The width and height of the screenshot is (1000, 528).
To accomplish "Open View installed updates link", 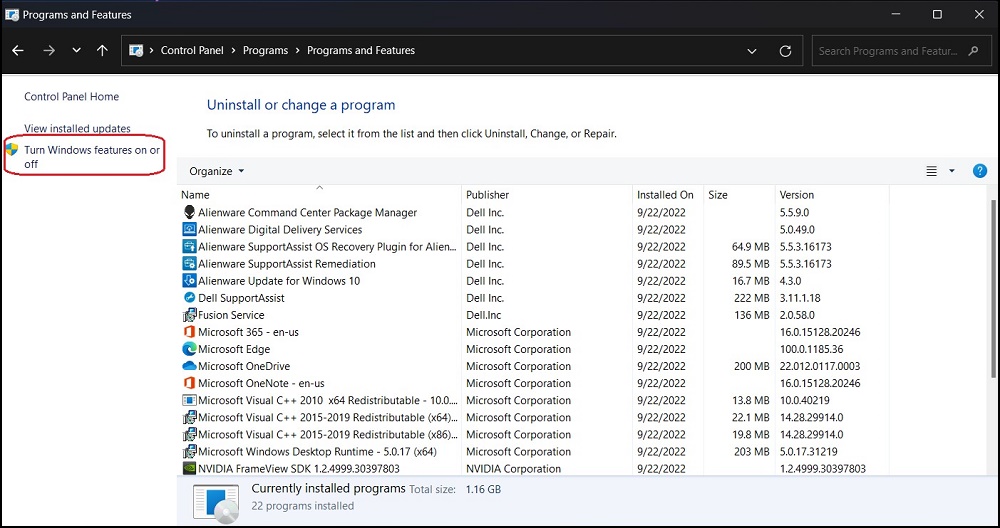I will click(x=77, y=129).
